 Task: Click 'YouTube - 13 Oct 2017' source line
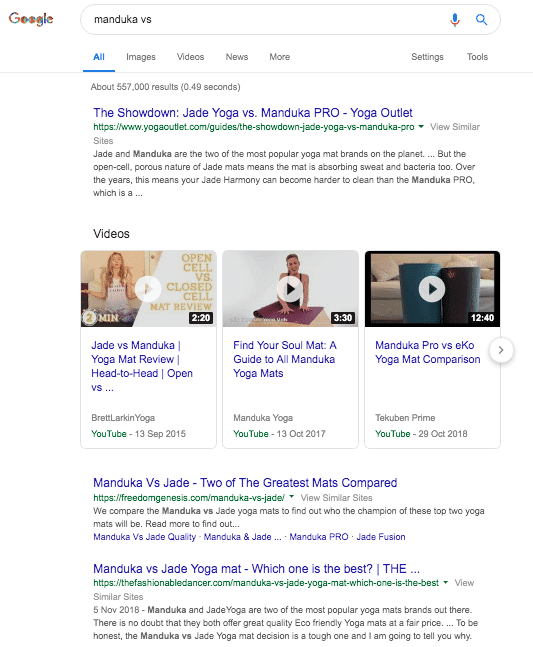279,434
